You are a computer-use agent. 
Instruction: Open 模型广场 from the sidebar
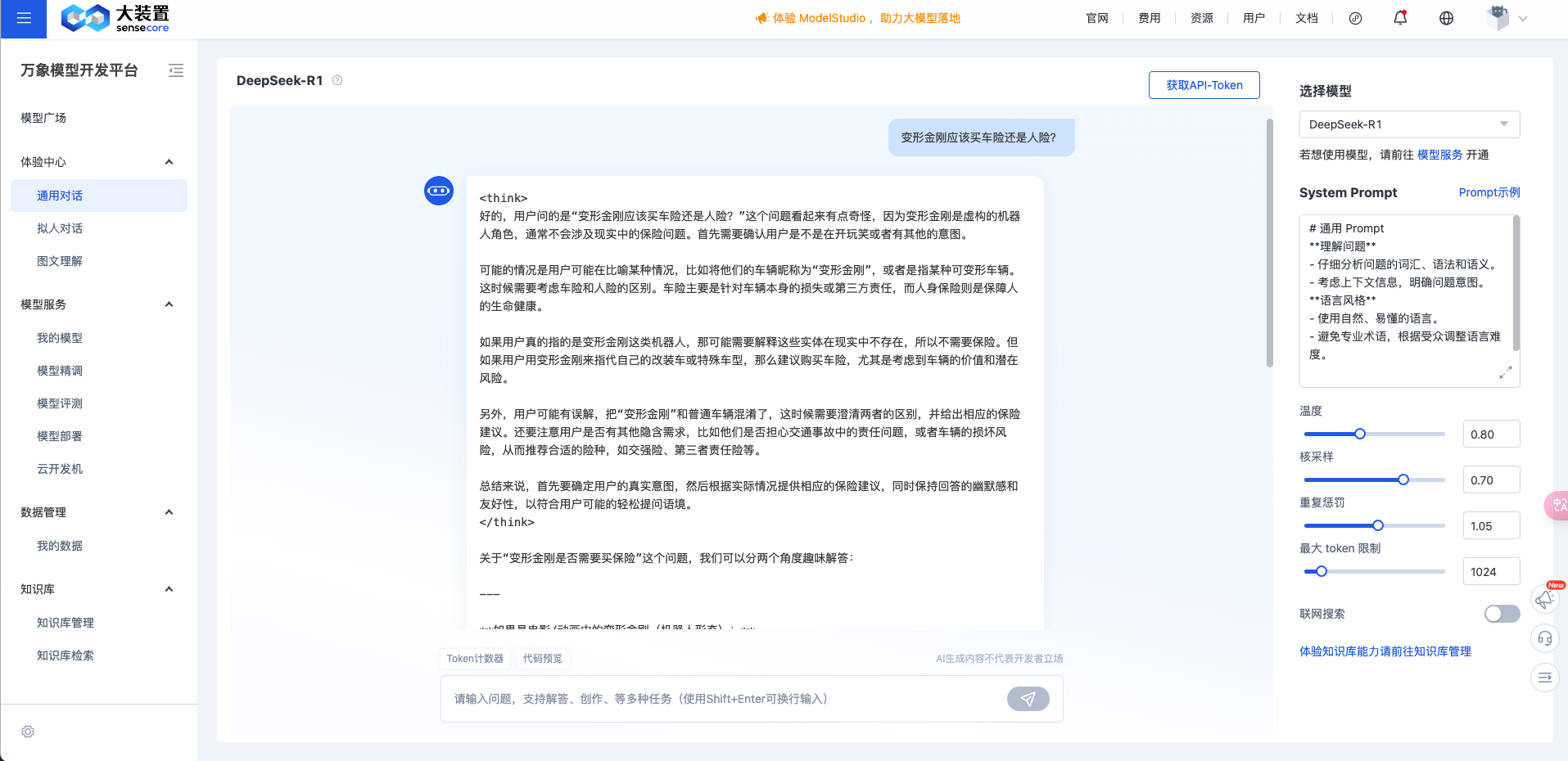click(x=45, y=117)
